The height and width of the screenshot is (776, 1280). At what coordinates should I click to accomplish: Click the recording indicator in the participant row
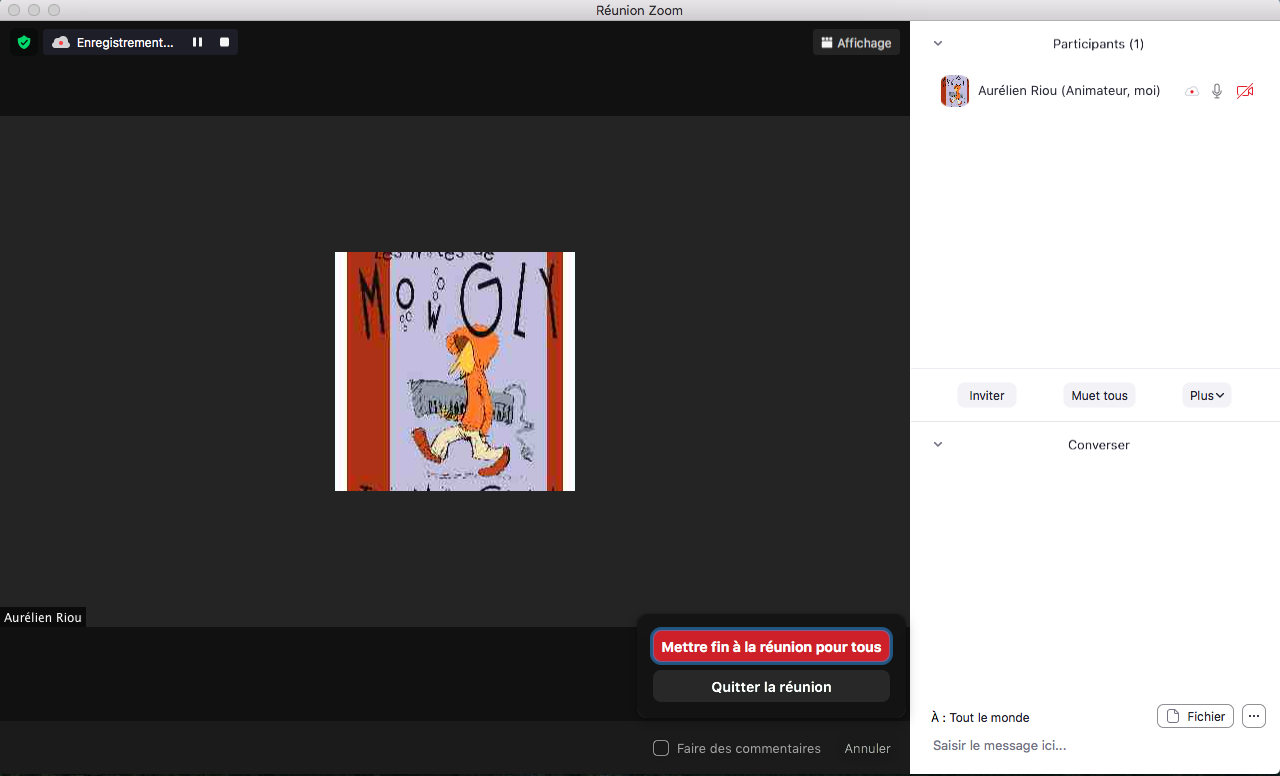pos(1191,91)
